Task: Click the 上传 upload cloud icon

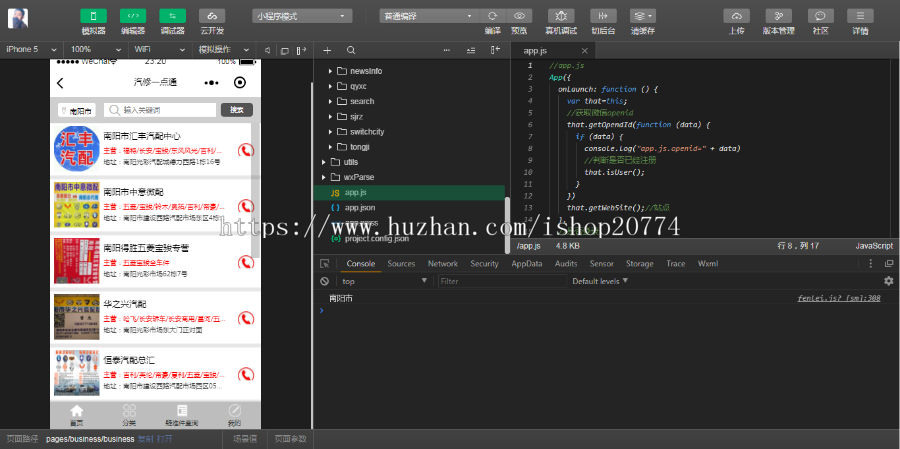Action: point(736,16)
